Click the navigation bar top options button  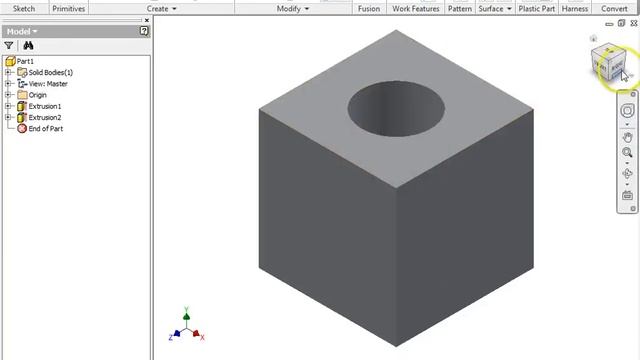[x=633, y=94]
